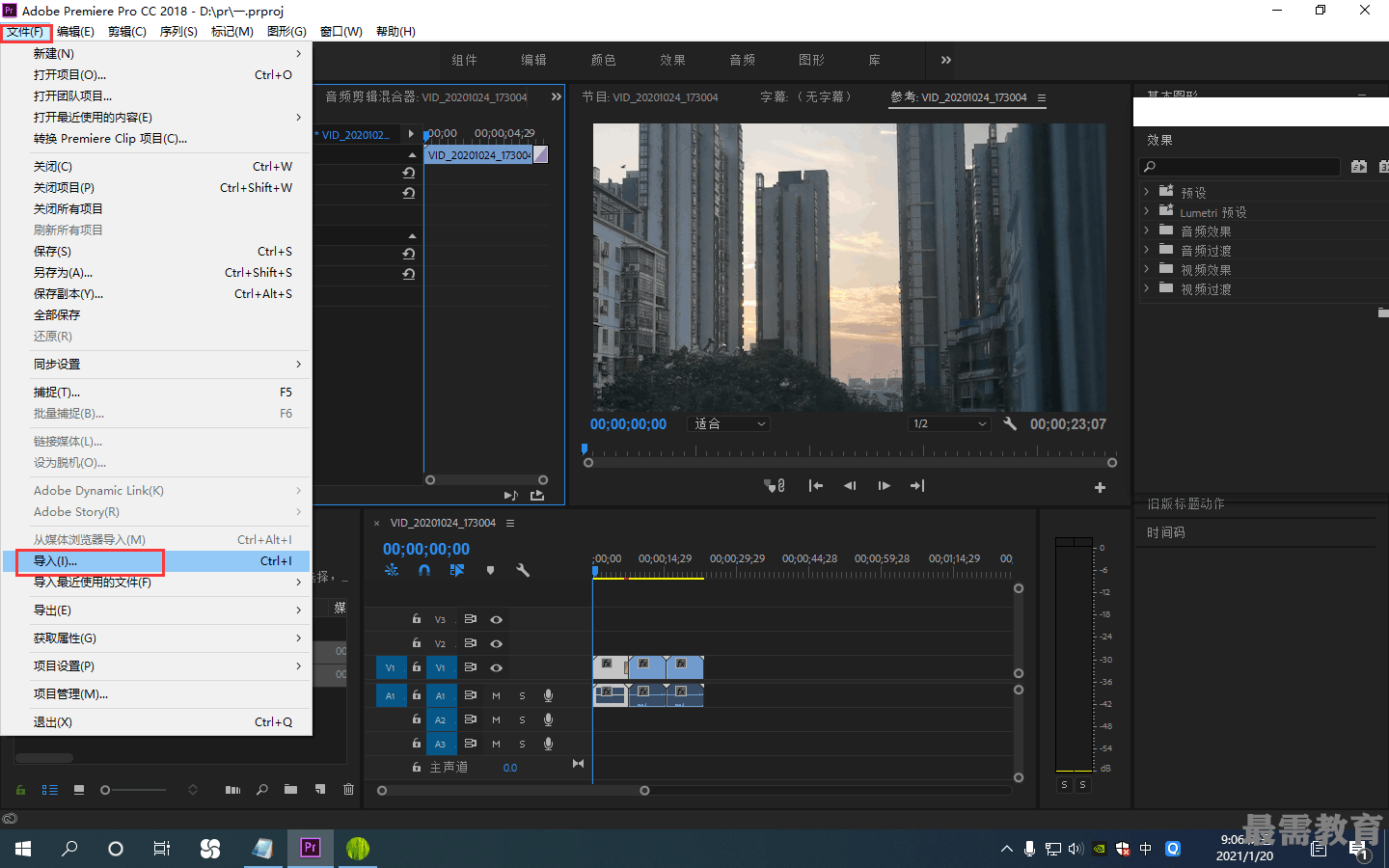Hide track V3 with its eye icon
Screen dimensions: 1389x868
point(497,619)
